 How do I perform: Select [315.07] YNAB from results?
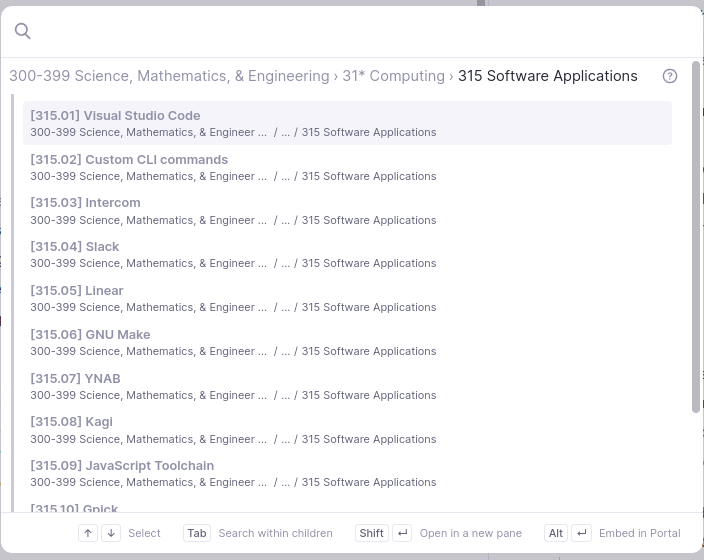tap(75, 379)
